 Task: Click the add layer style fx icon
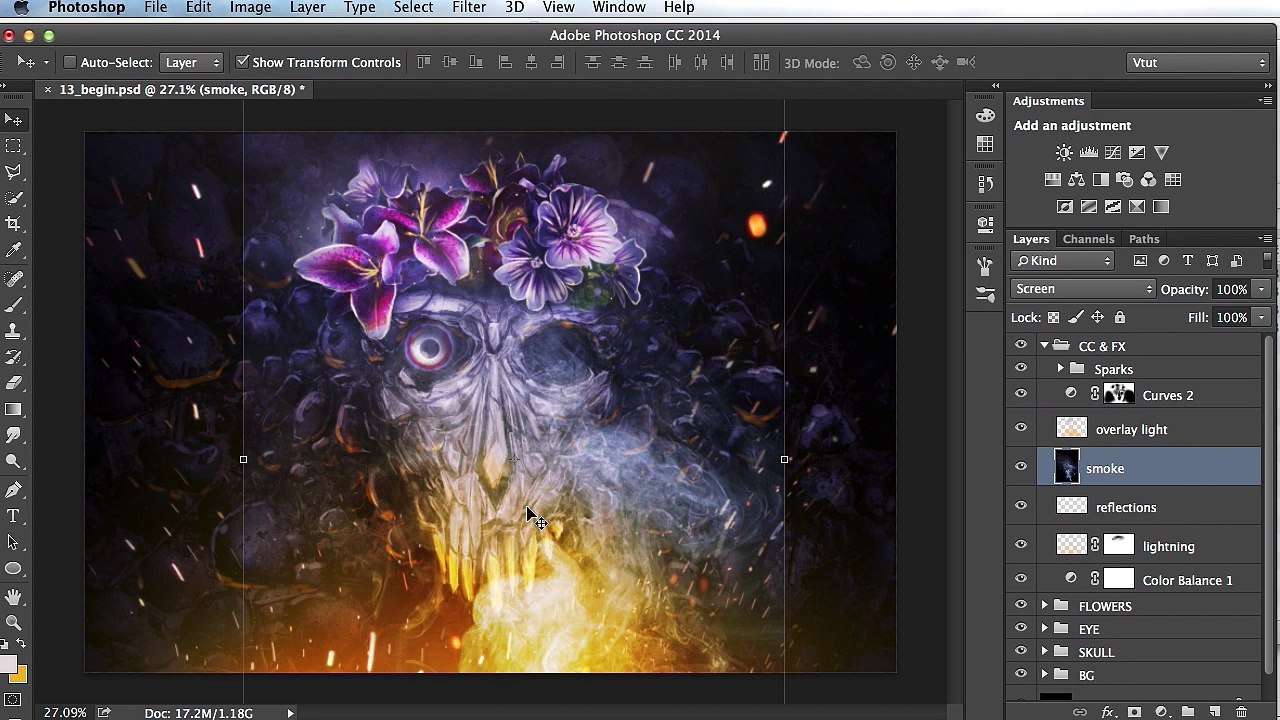click(1107, 712)
